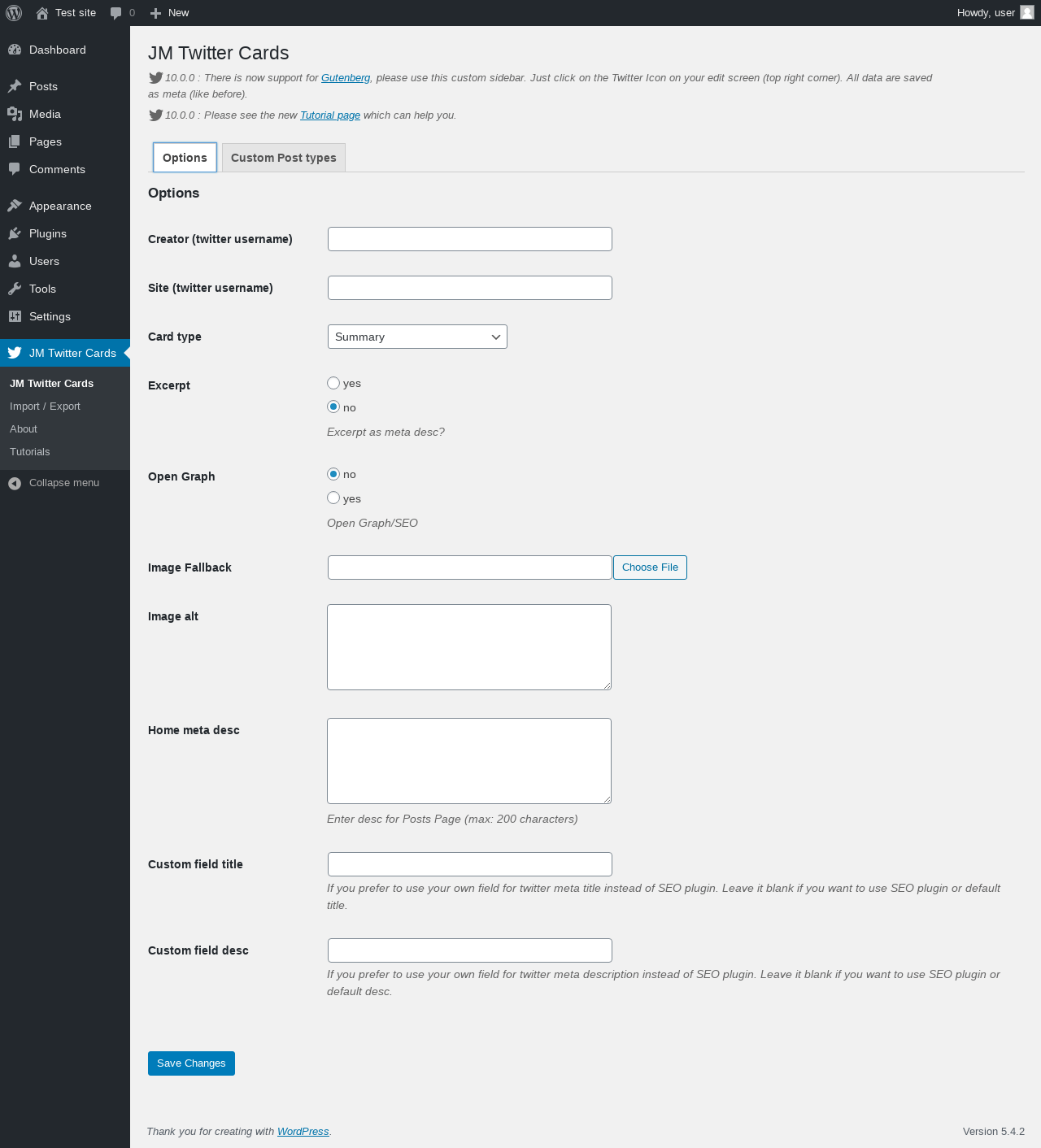The height and width of the screenshot is (1148, 1041).
Task: Click the Choose File button
Action: click(x=650, y=567)
